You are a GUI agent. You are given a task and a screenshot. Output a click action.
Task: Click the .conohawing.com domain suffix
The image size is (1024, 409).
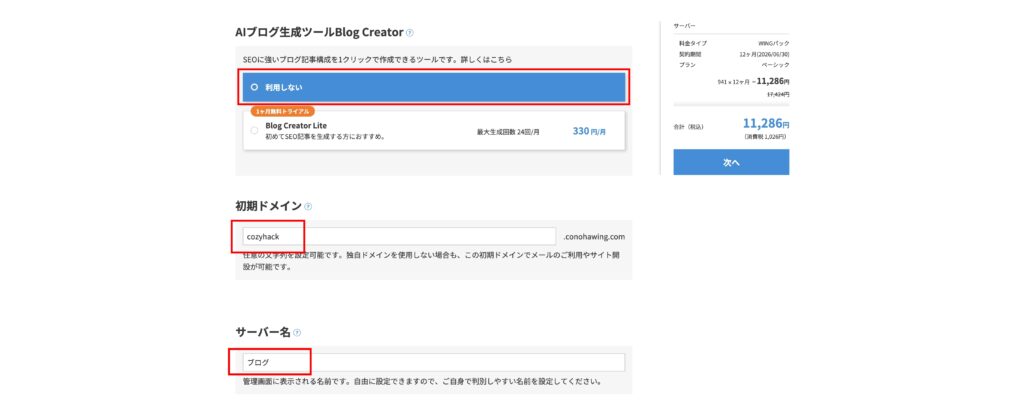pos(594,237)
